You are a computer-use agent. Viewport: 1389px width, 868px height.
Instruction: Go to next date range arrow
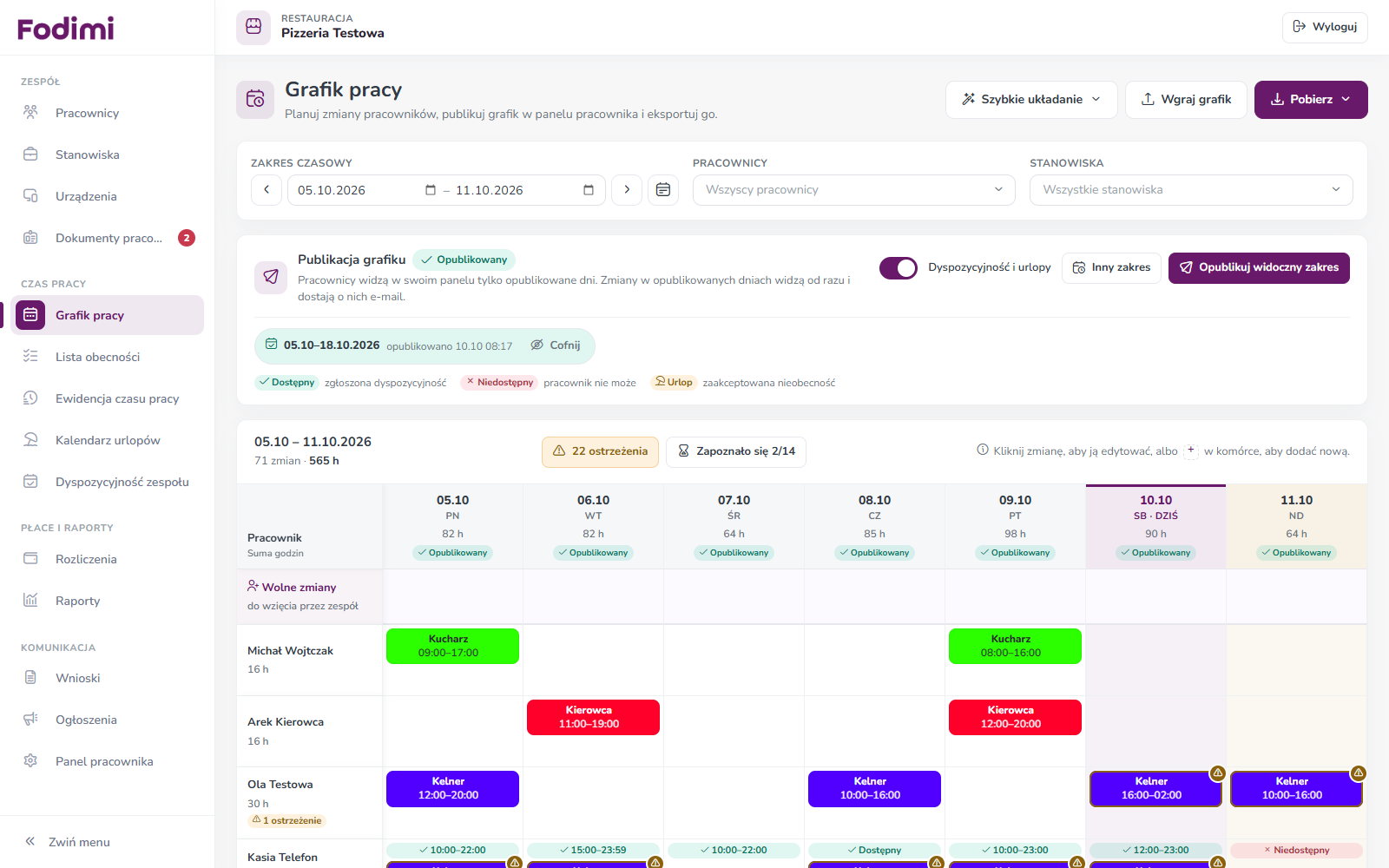pyautogui.click(x=627, y=190)
